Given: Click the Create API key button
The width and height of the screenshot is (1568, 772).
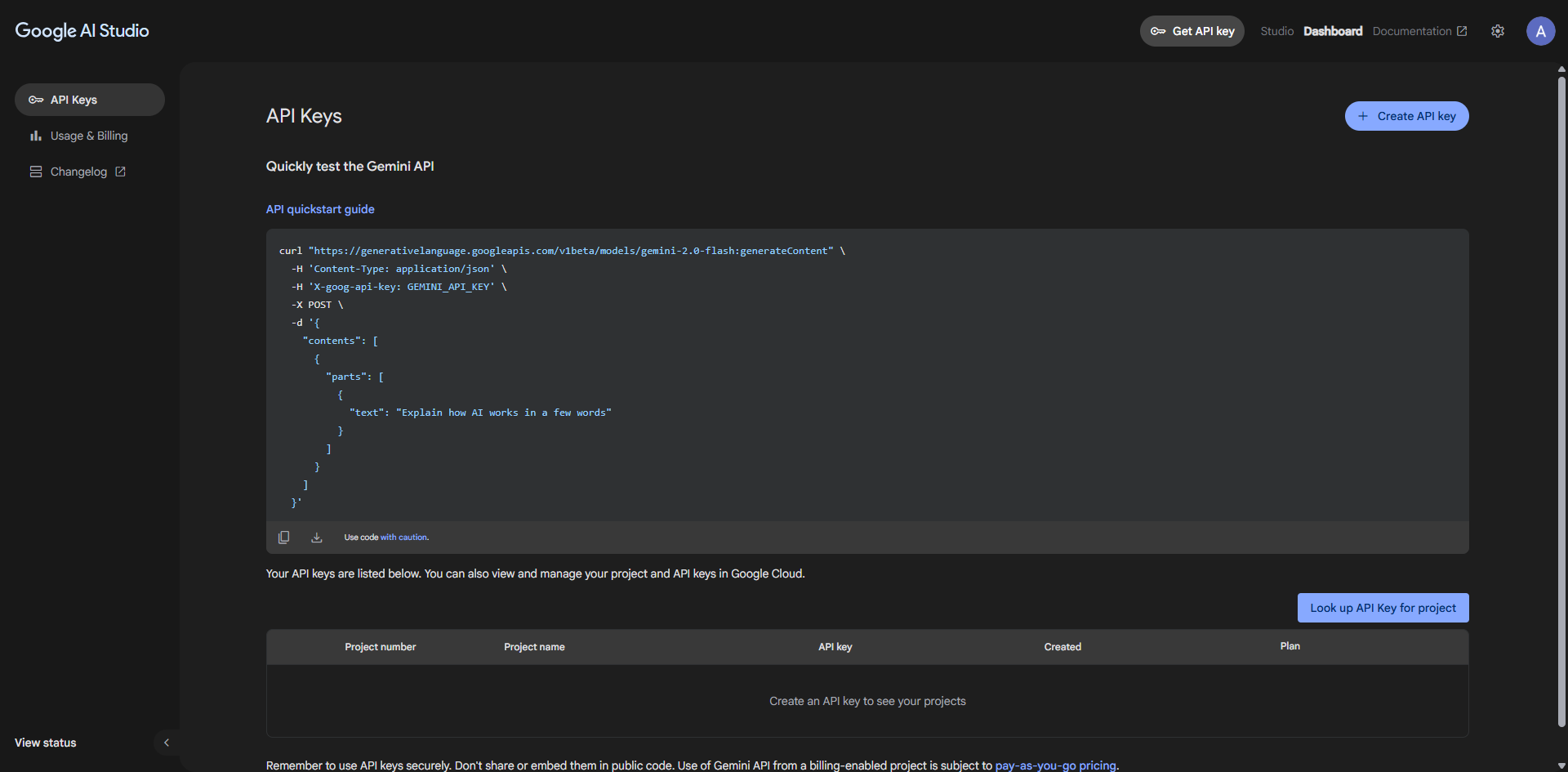Looking at the screenshot, I should coord(1406,116).
